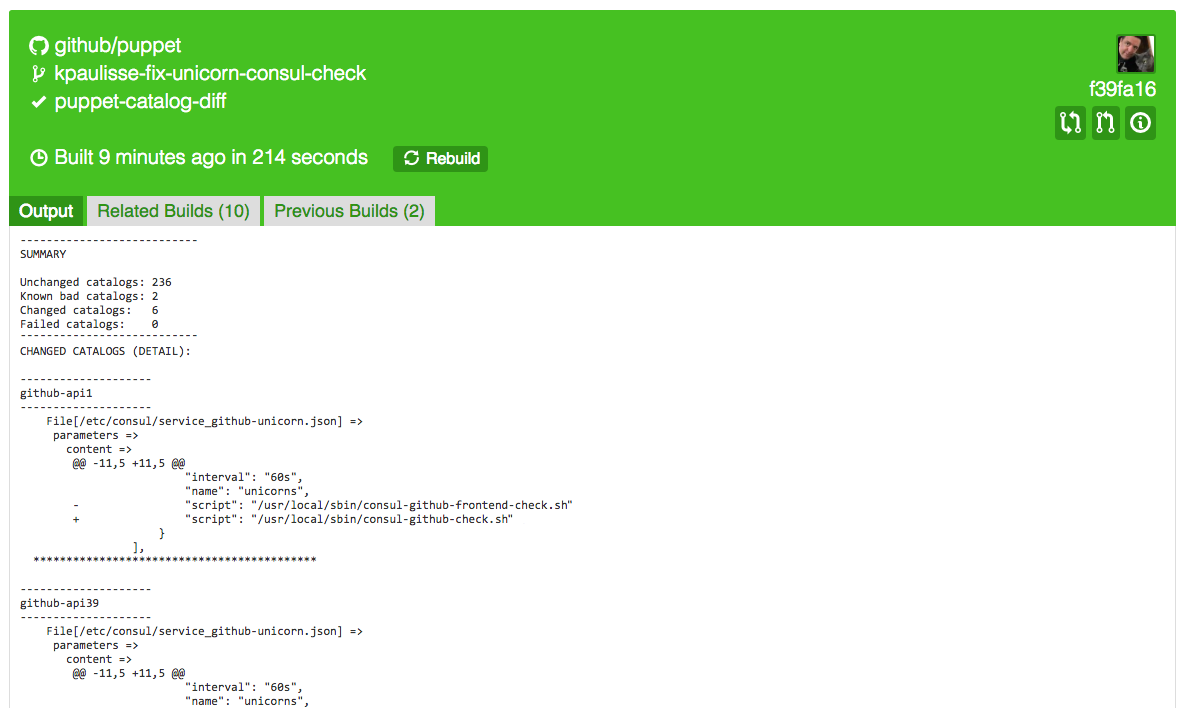Click the CHANGED CATALOGS (DETAIL) heading line
This screenshot has width=1183, height=708.
[x=105, y=351]
